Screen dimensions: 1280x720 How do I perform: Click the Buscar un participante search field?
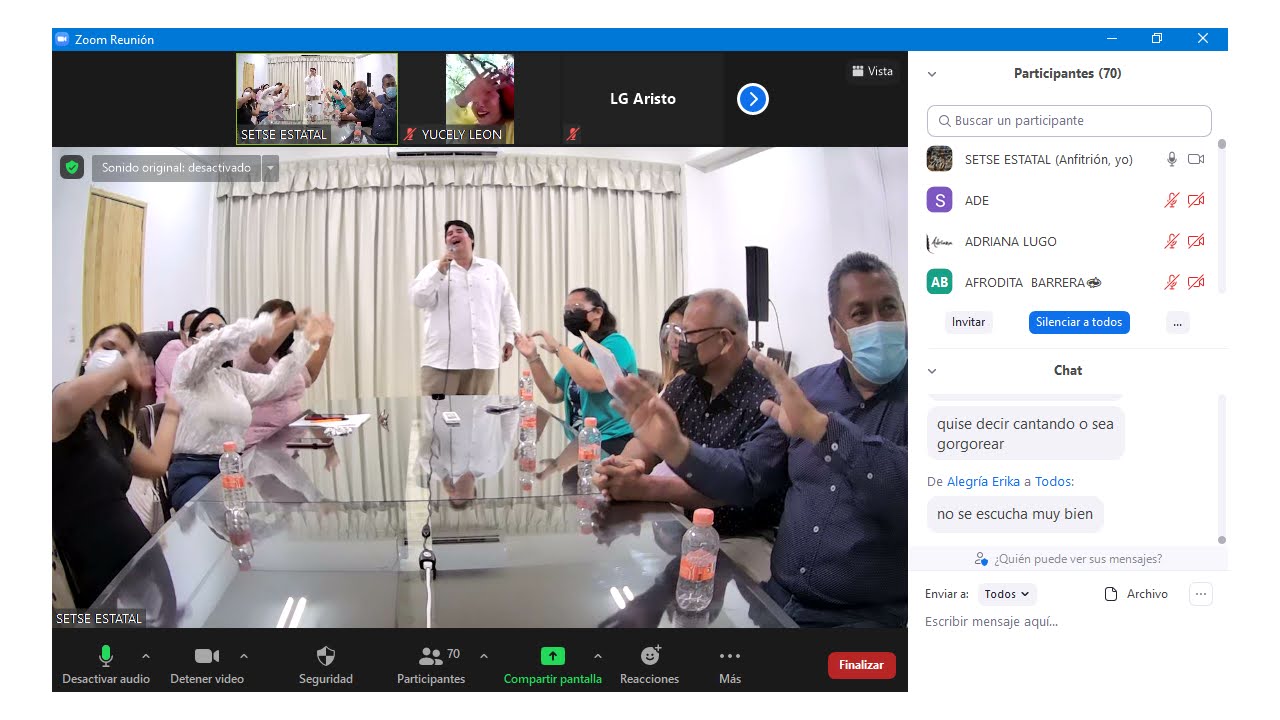coord(1069,120)
